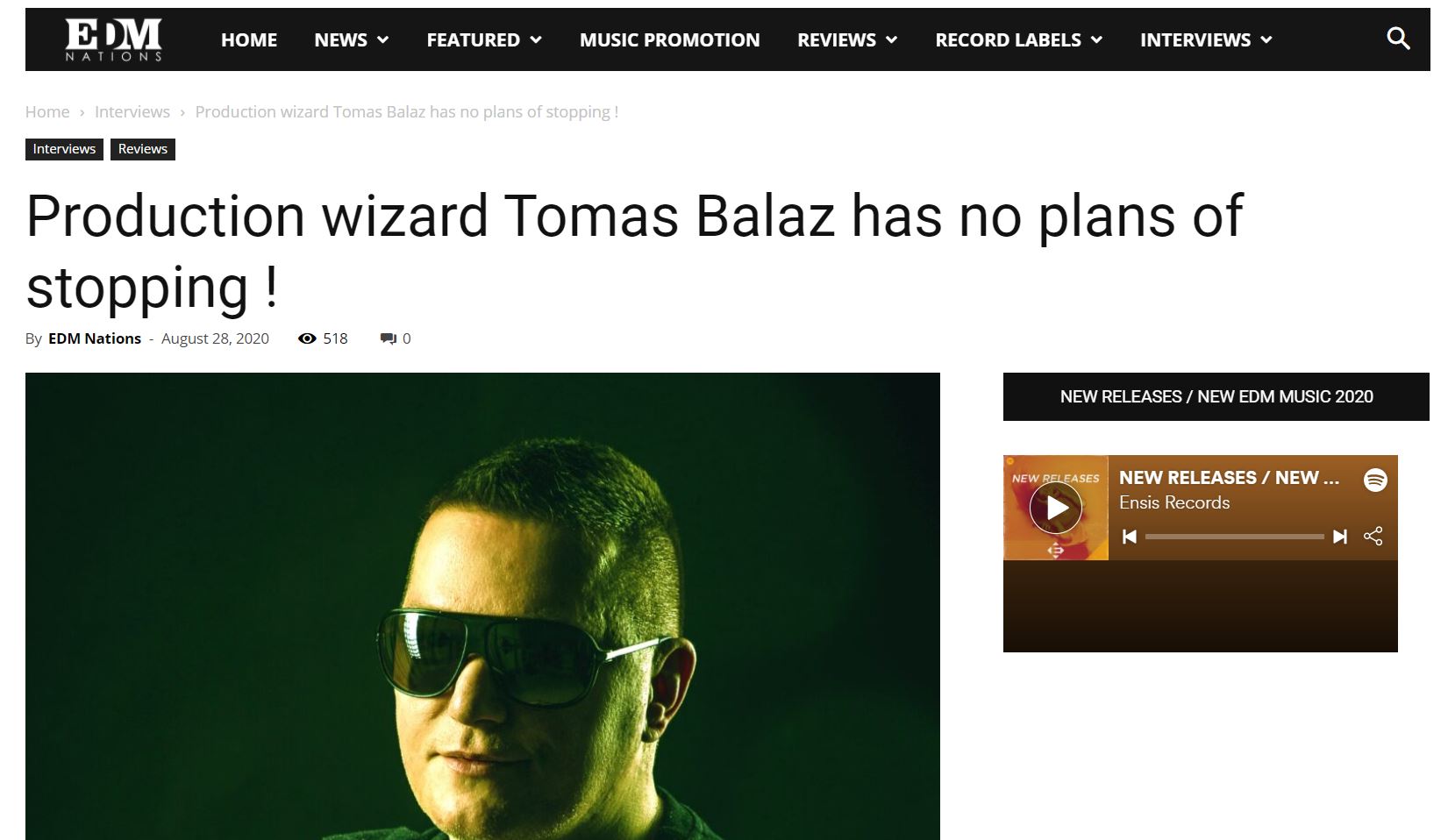
Task: Skip to next track in Spotify player
Action: point(1339,537)
